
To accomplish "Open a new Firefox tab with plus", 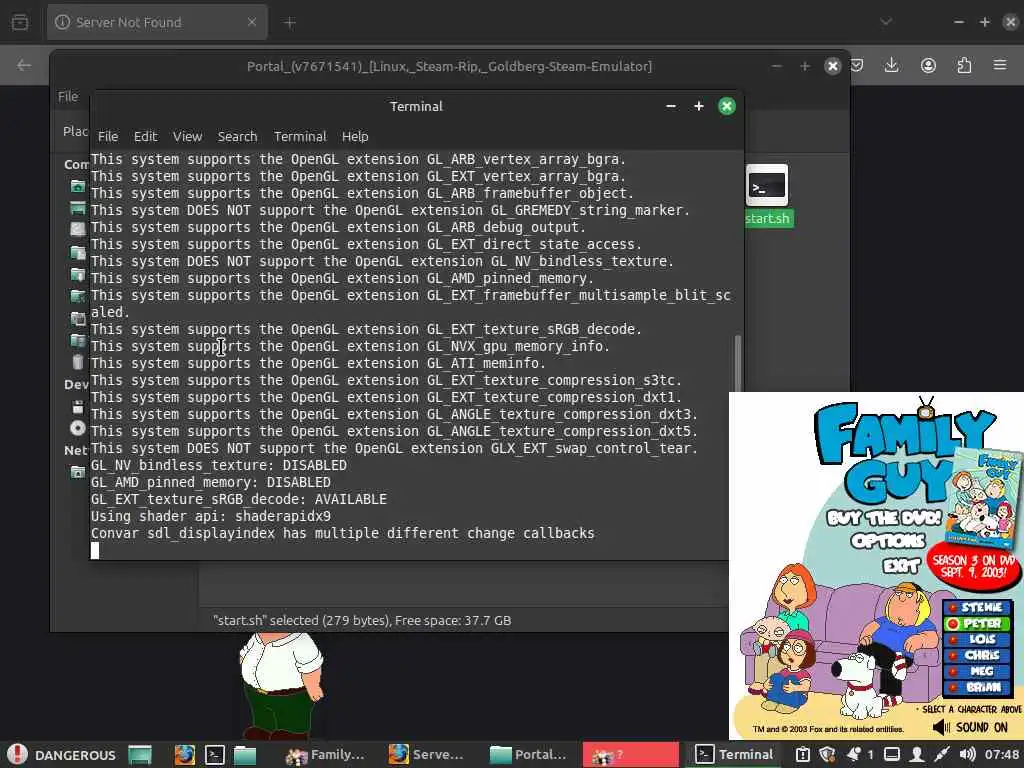I will point(290,23).
